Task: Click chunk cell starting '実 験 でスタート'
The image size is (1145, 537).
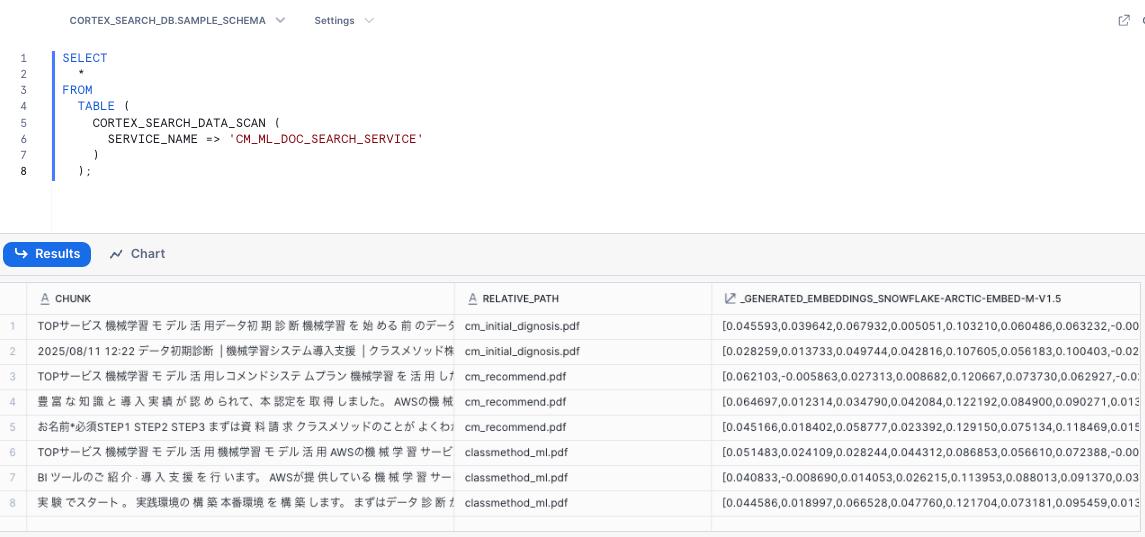Action: click(240, 503)
